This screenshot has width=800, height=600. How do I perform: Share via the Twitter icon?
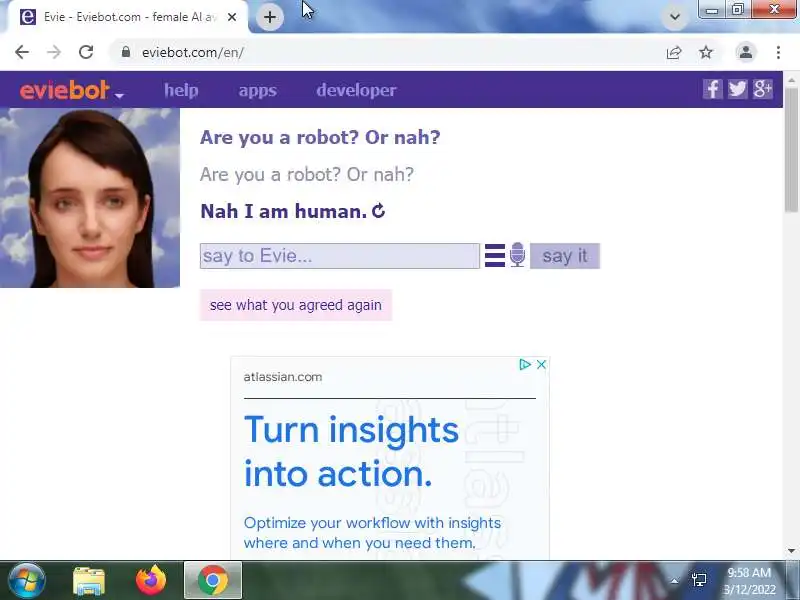pos(737,89)
